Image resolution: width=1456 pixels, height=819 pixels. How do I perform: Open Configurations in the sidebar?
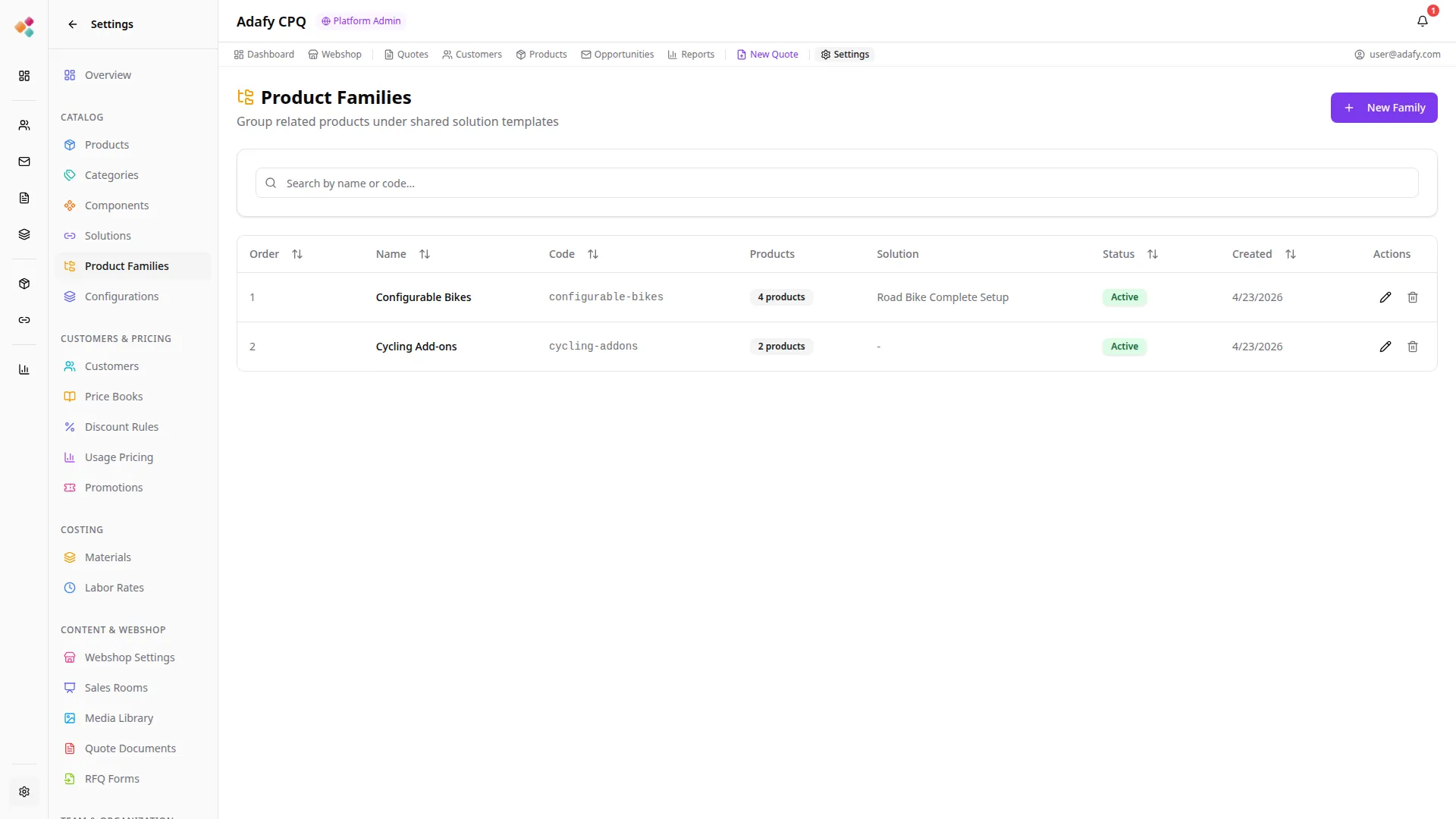121,297
